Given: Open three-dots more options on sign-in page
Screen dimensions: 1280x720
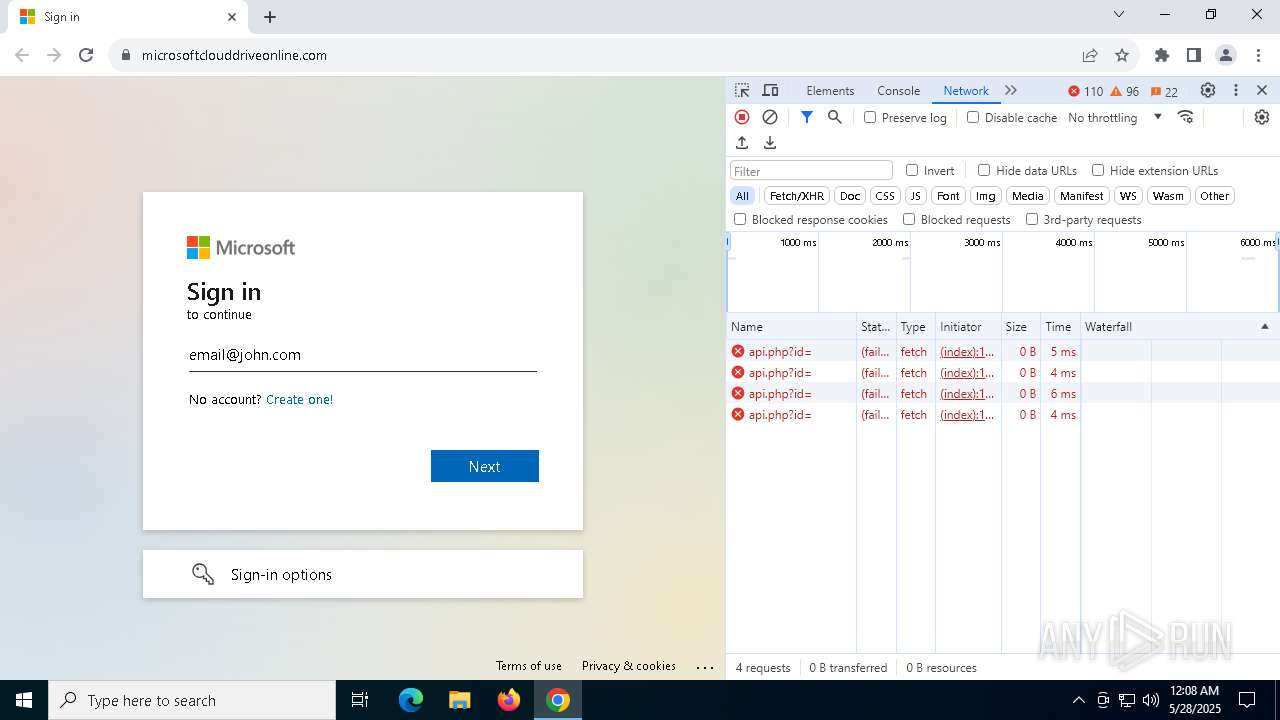Looking at the screenshot, I should click(x=705, y=667).
